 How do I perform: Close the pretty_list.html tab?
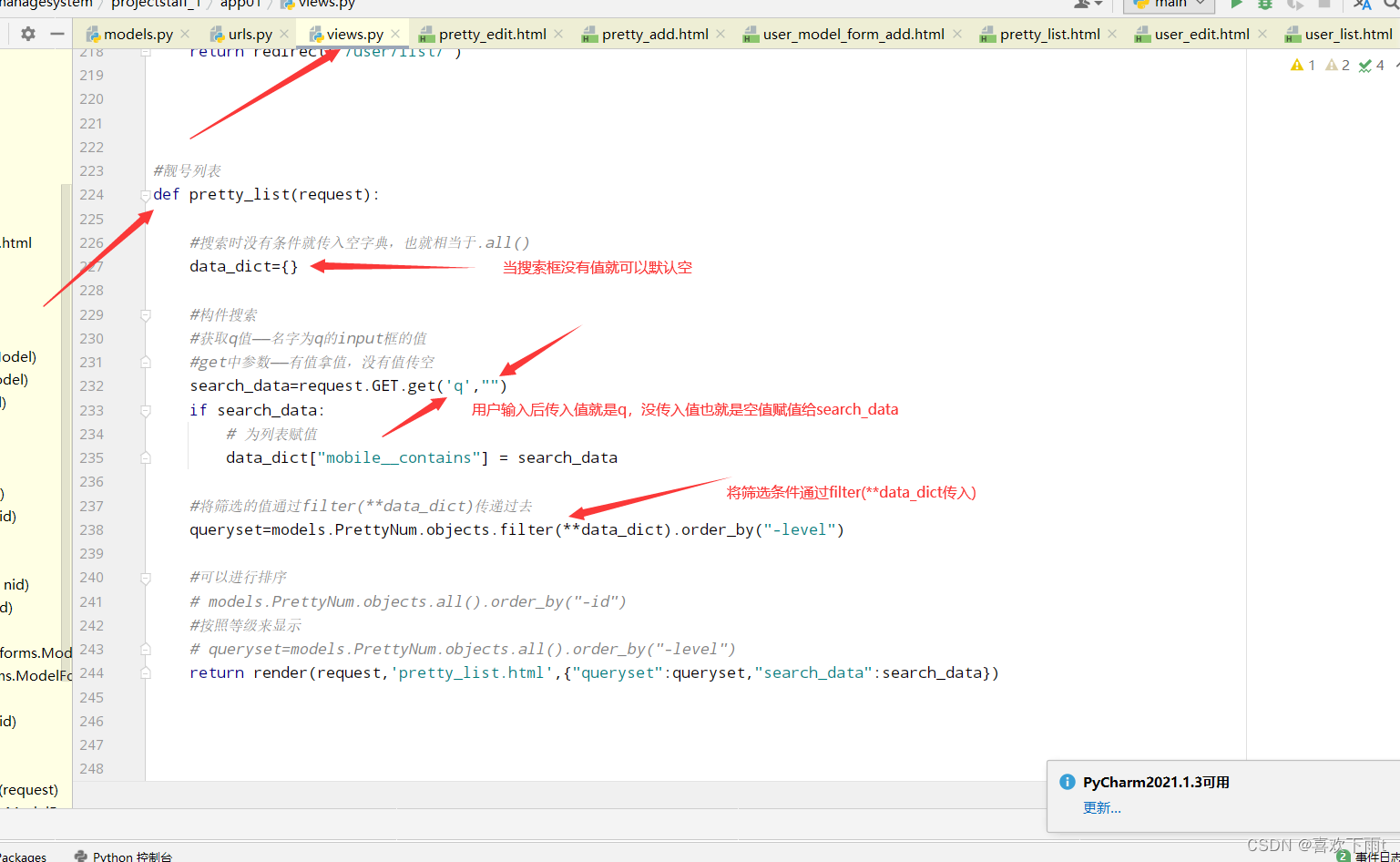click(x=1112, y=34)
